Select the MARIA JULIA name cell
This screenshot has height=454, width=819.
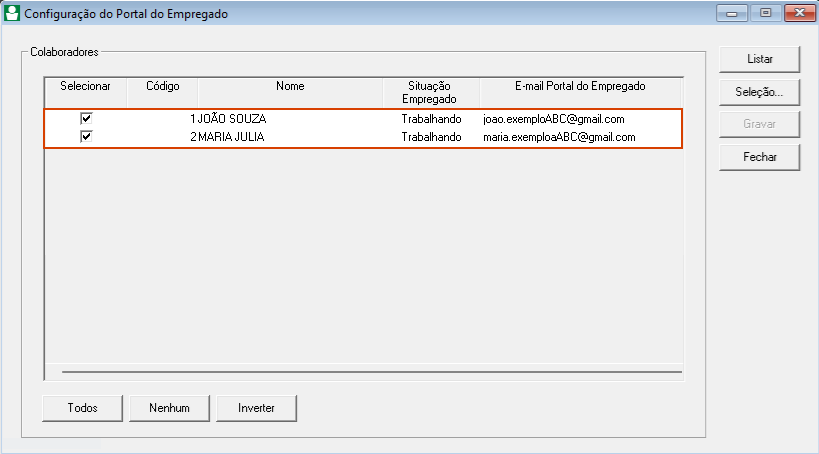[231, 137]
